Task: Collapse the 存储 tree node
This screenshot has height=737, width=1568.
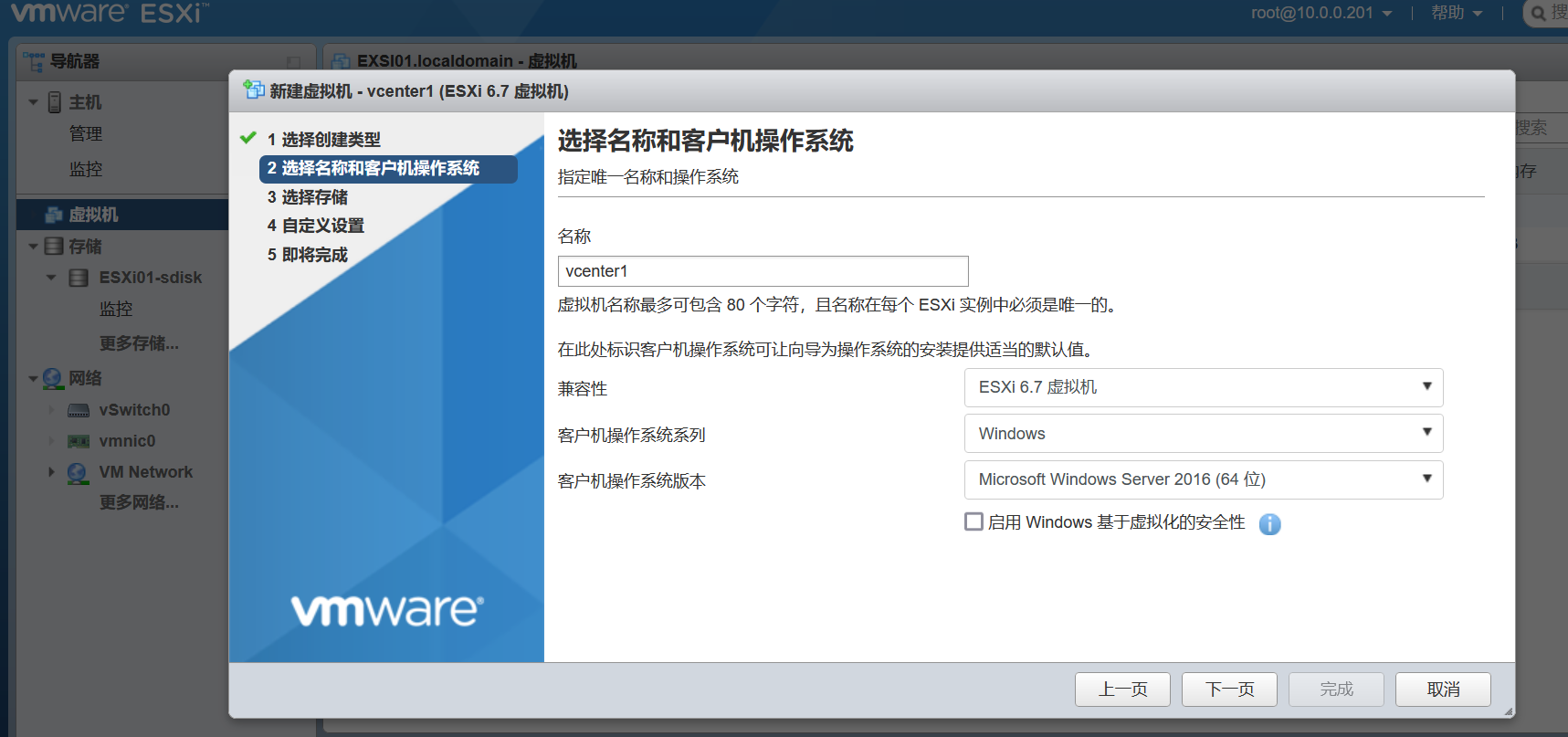Action: tap(34, 247)
